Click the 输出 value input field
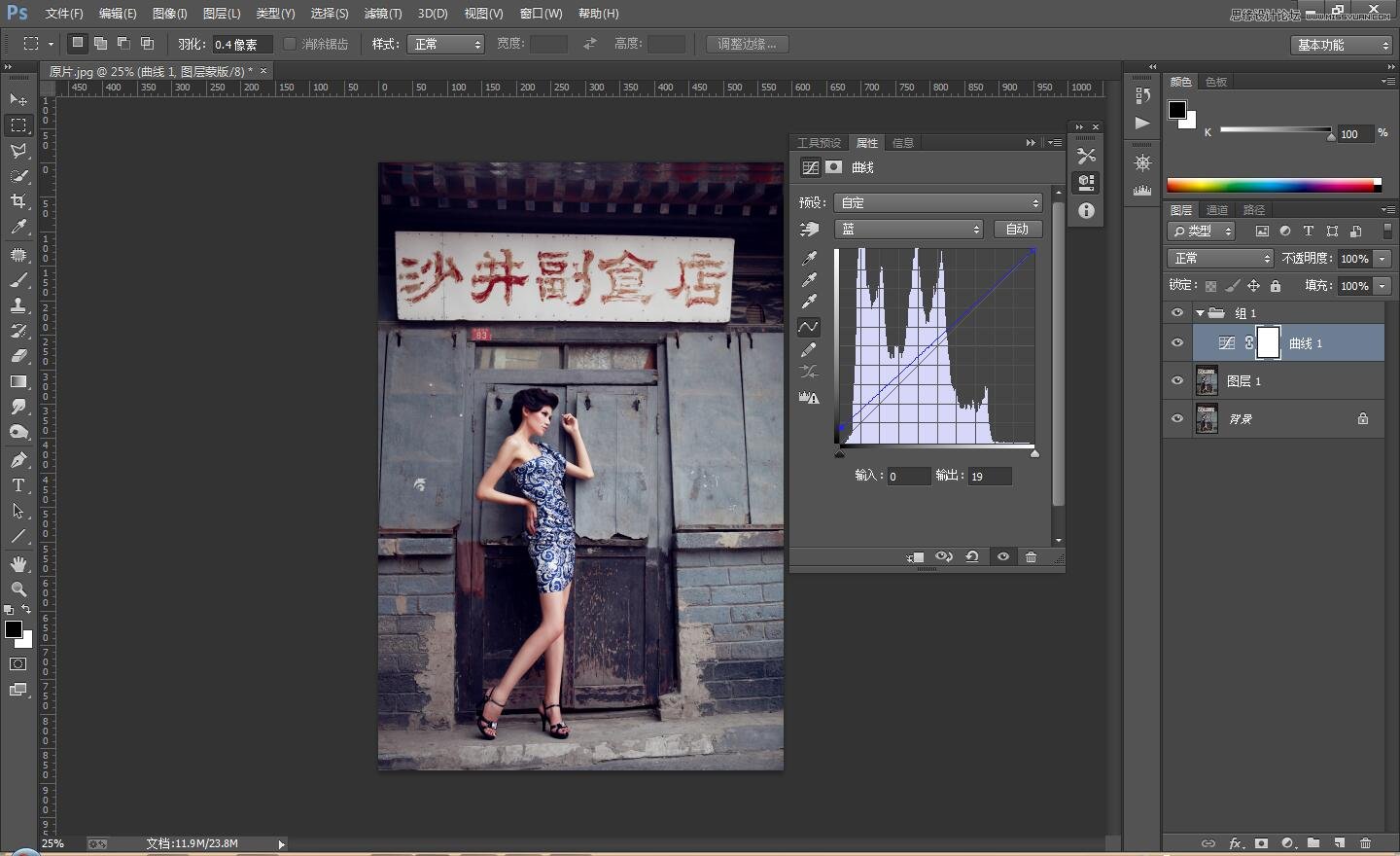This screenshot has height=856, width=1400. tap(990, 477)
